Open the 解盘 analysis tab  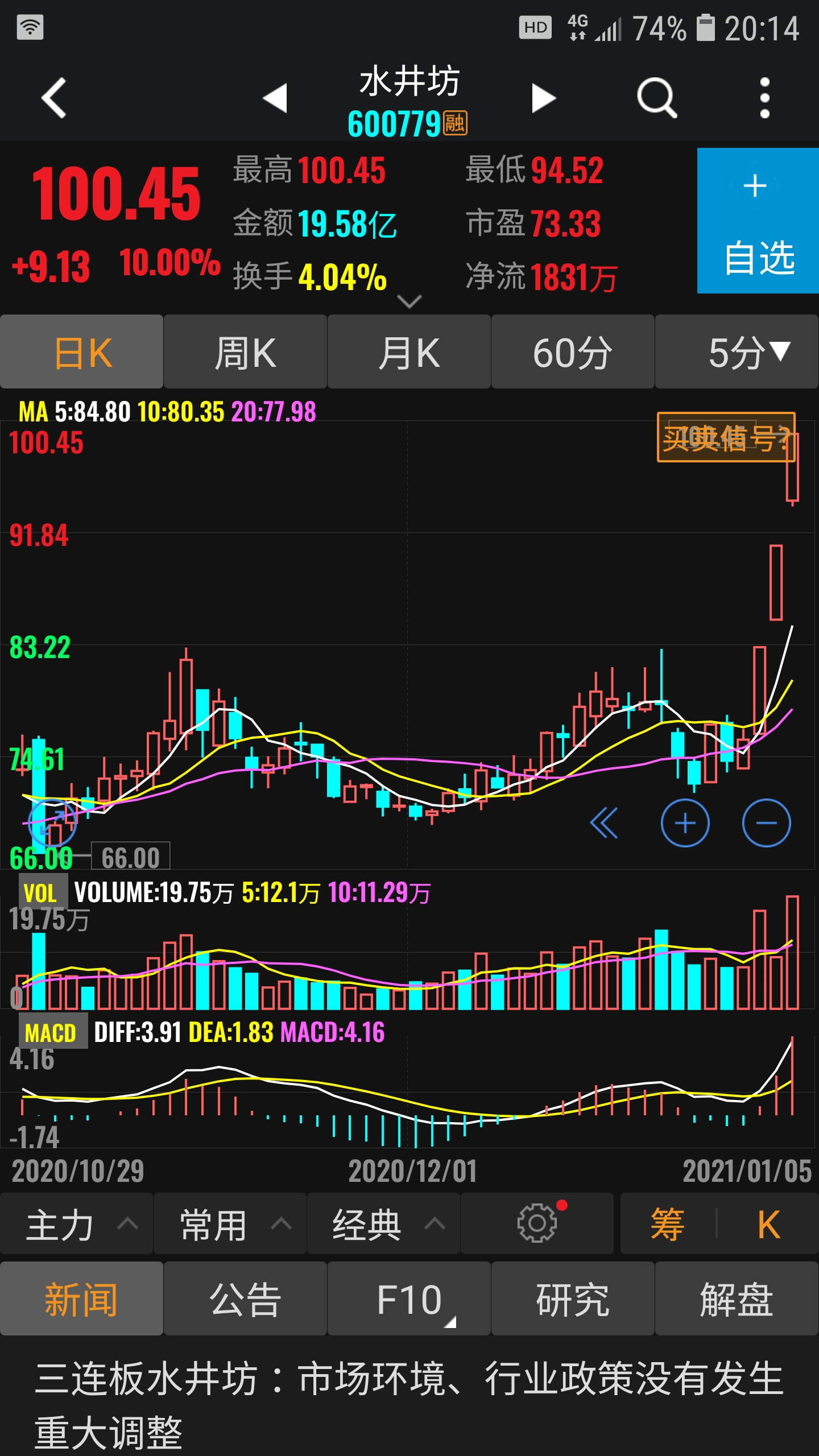[737, 1300]
